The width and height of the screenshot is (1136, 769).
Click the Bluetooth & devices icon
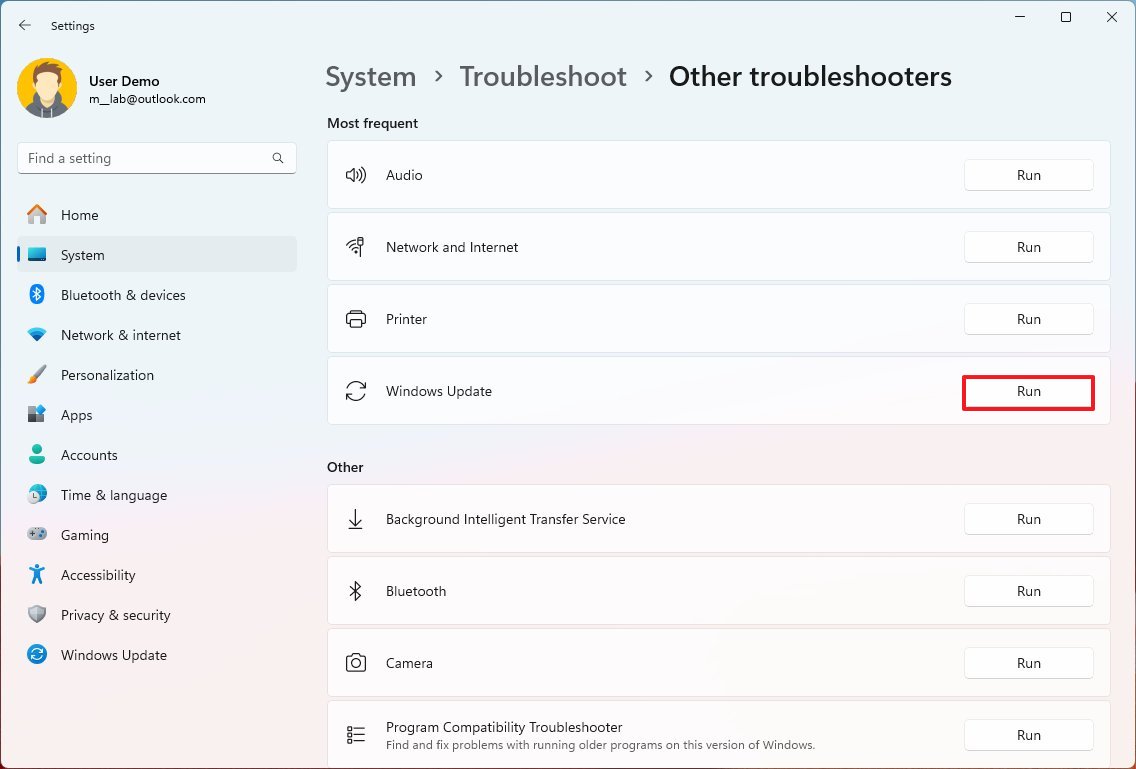tap(37, 295)
